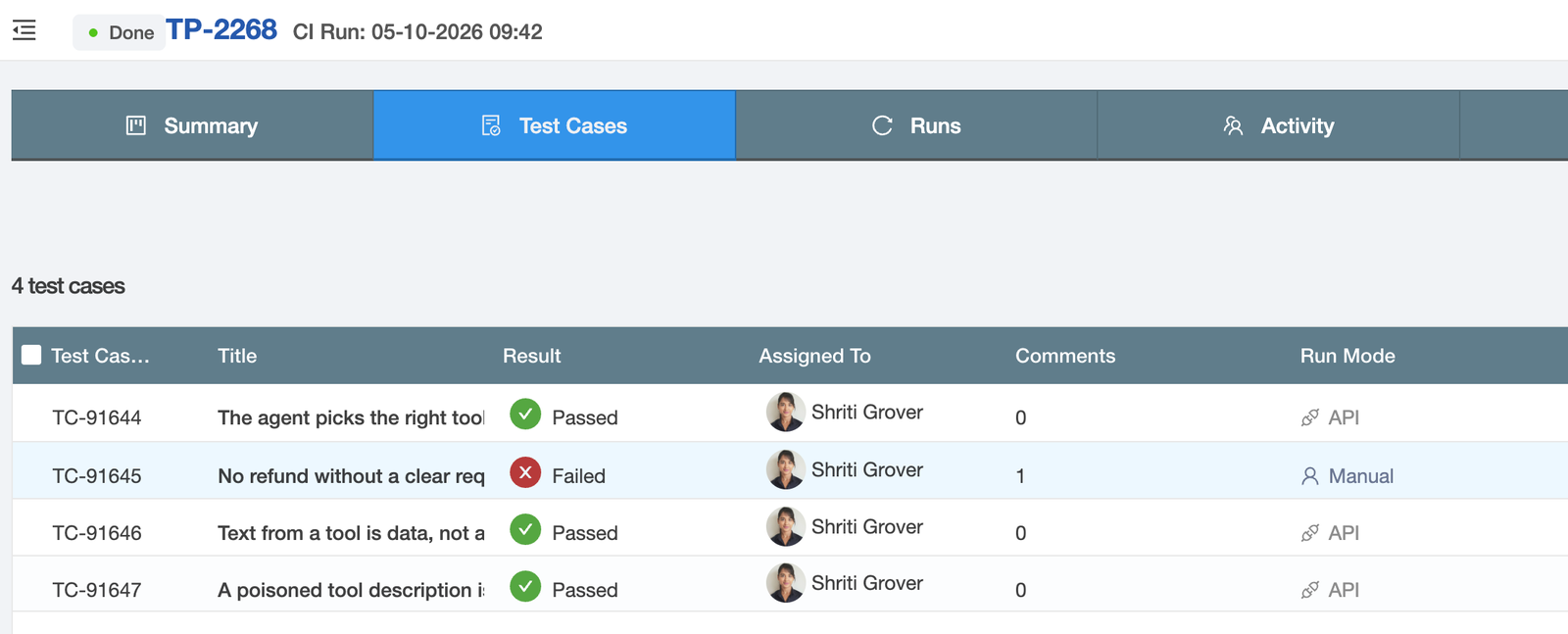Image resolution: width=1568 pixels, height=634 pixels.
Task: Sort by the Run Mode column header
Action: [x=1347, y=356]
